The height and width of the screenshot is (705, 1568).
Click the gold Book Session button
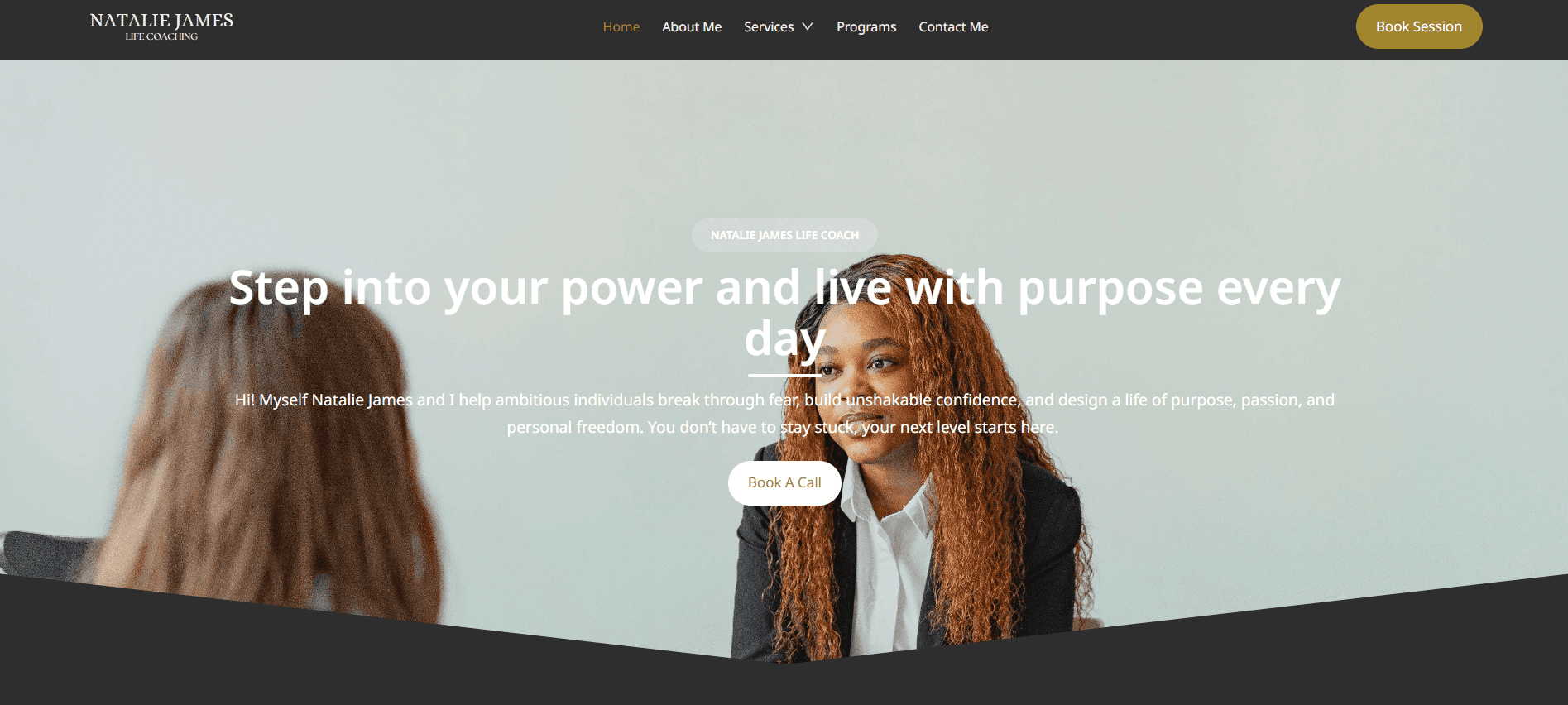pyautogui.click(x=1419, y=26)
